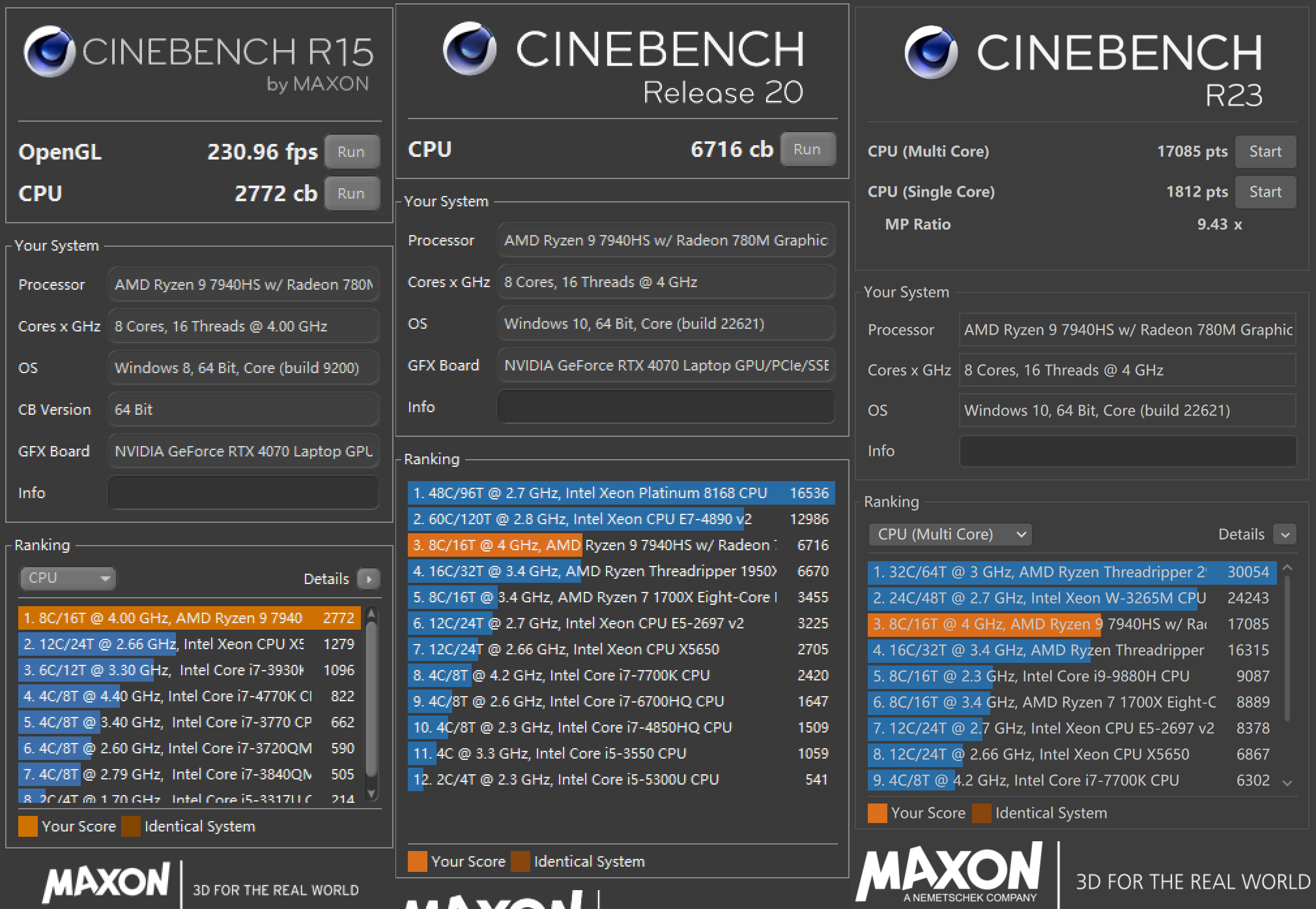Expand Details arrow in R15 ranking
Image resolution: width=1316 pixels, height=909 pixels.
(x=369, y=579)
